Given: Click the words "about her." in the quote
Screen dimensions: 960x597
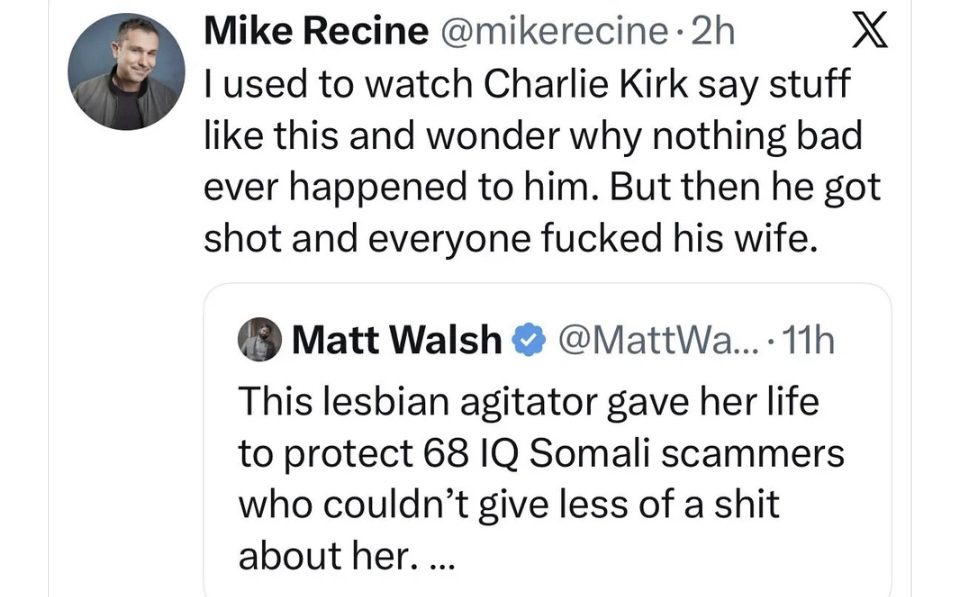Looking at the screenshot, I should [x=322, y=555].
